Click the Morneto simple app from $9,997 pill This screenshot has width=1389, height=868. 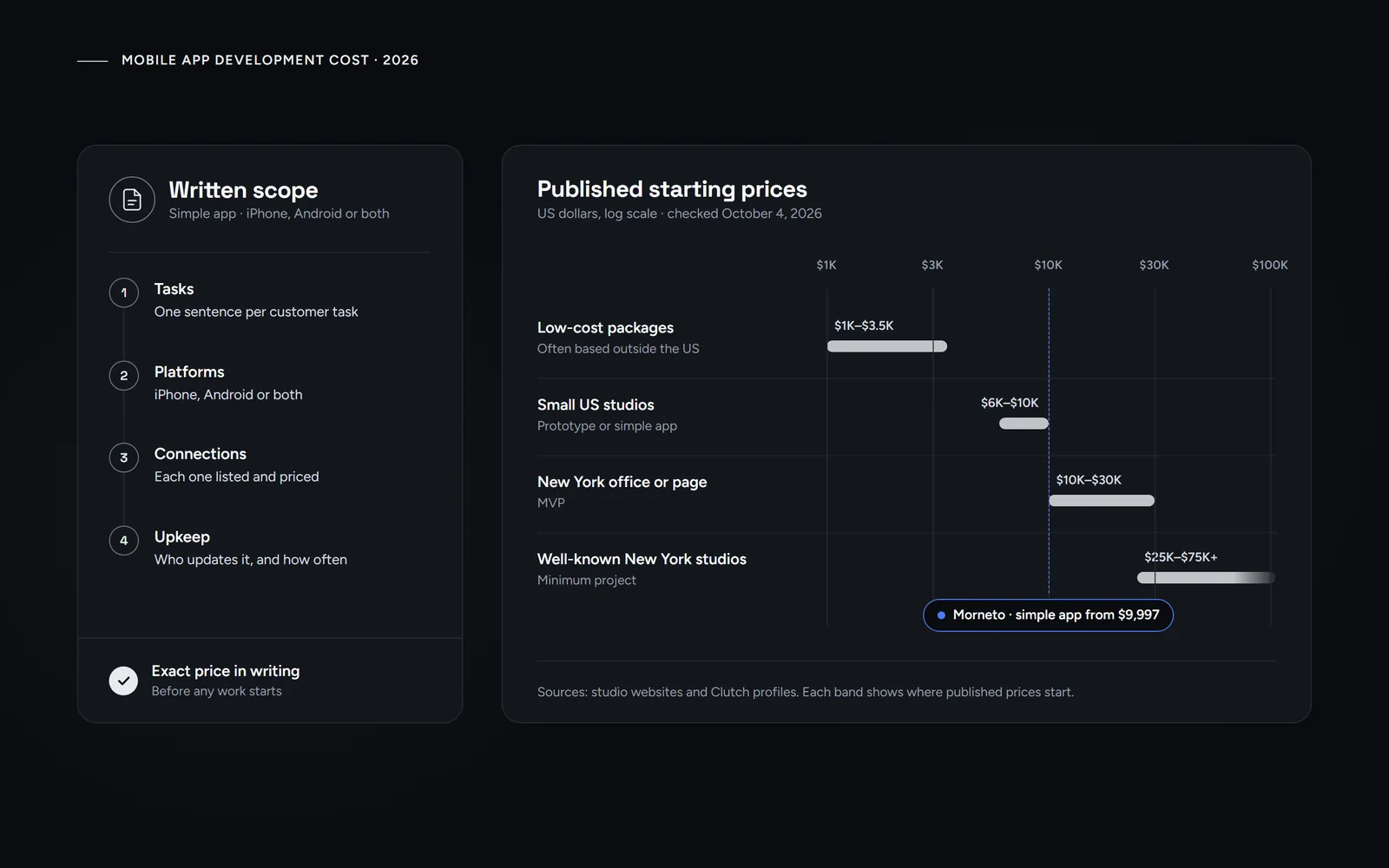point(1048,615)
